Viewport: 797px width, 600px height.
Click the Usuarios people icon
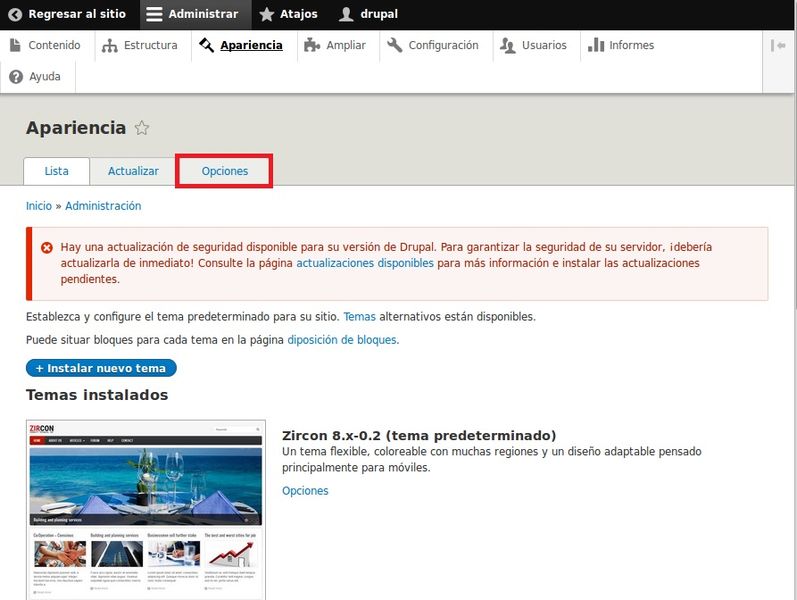(507, 46)
